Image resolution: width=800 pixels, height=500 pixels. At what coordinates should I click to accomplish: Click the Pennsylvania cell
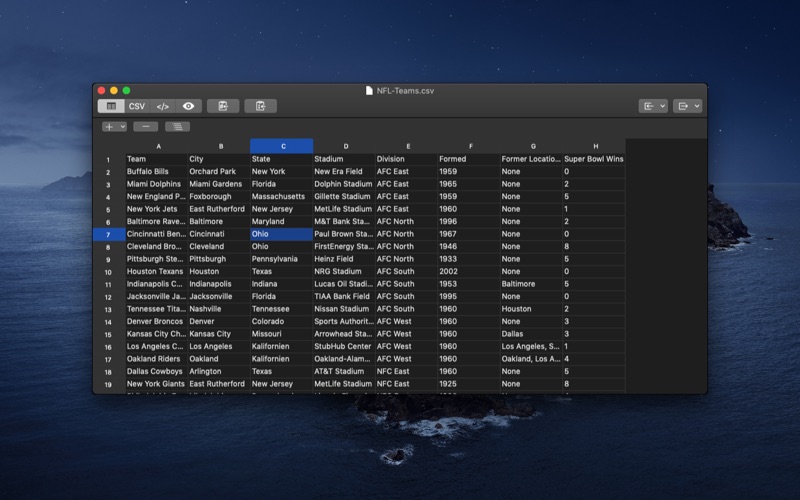282,259
